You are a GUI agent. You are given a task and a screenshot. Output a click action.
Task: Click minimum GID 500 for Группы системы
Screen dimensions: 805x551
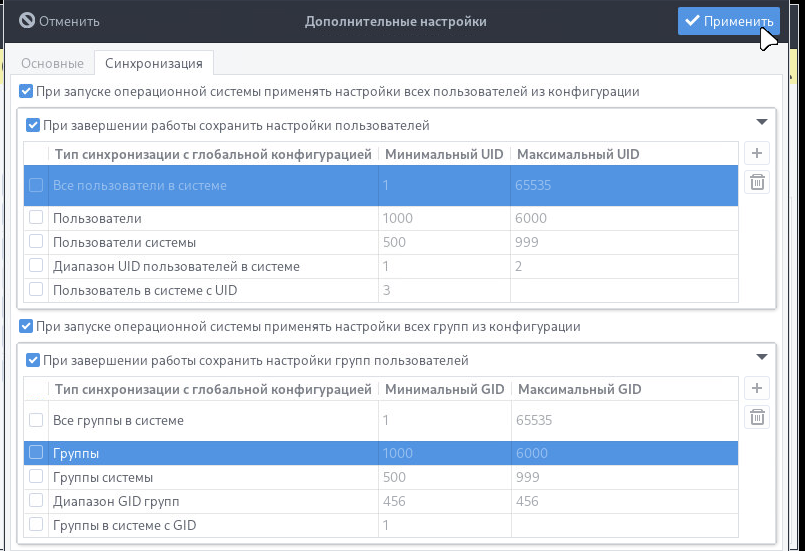point(394,478)
